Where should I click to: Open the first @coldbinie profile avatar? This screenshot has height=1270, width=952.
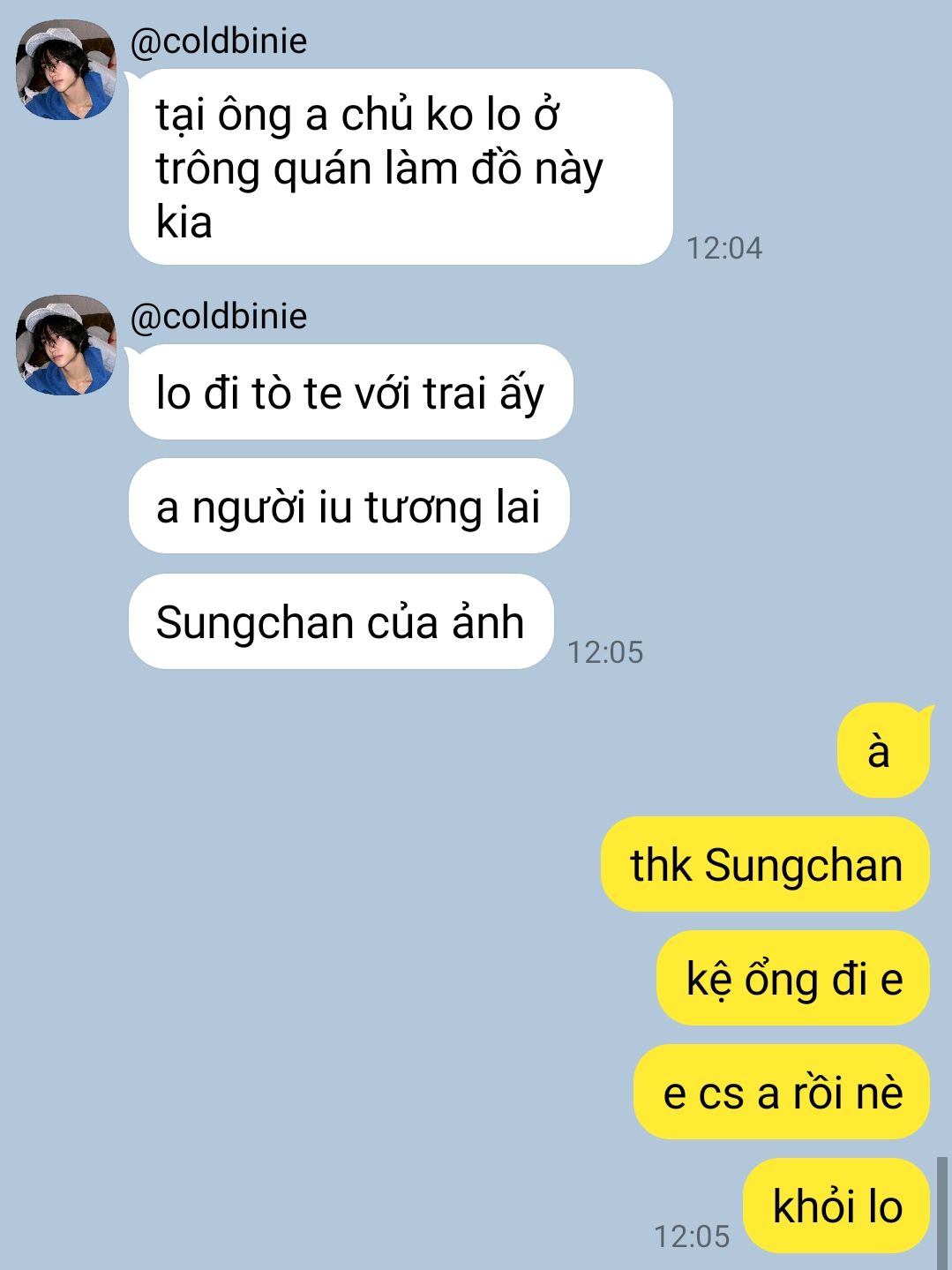point(66,70)
